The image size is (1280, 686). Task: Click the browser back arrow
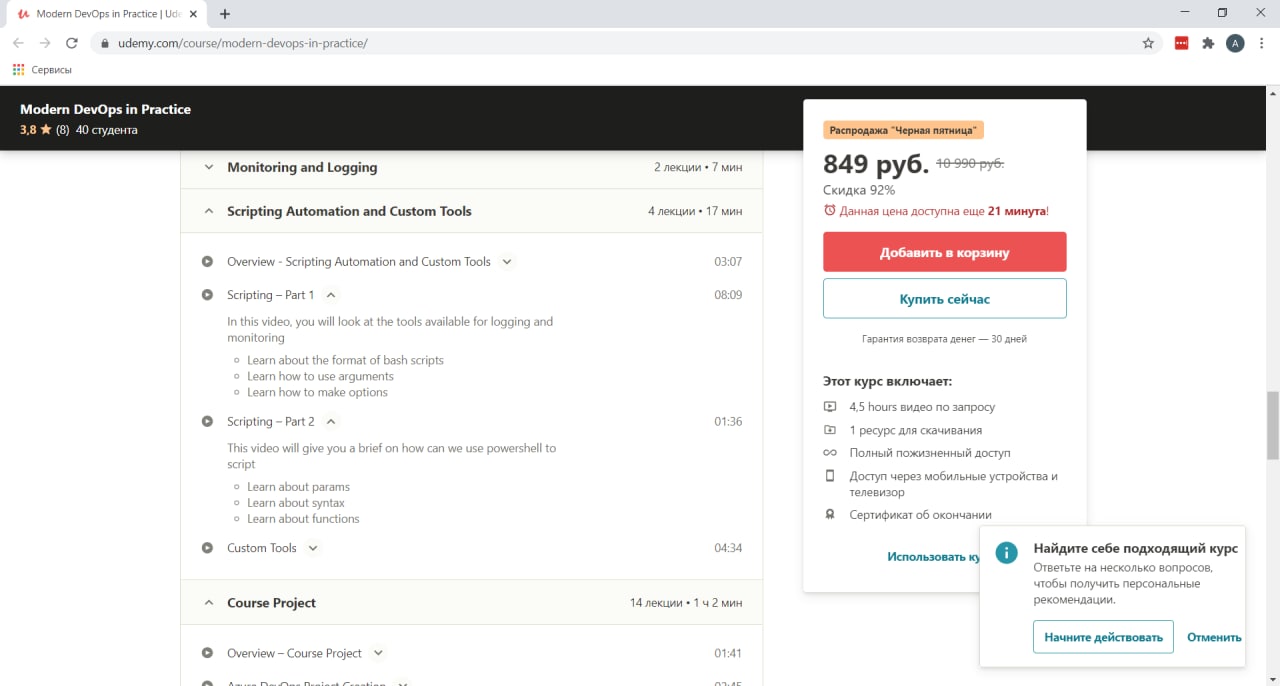click(18, 43)
